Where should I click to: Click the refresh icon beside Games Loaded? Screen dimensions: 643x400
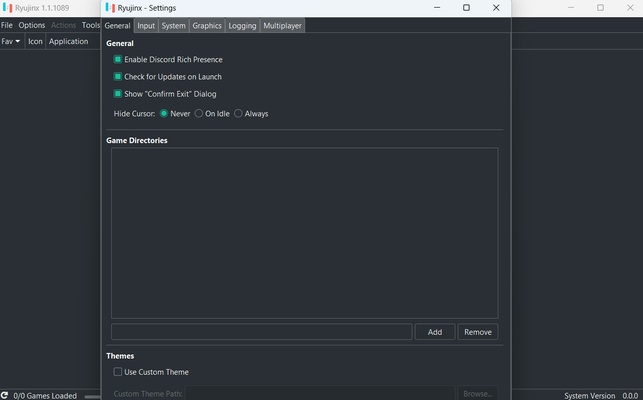[5, 395]
